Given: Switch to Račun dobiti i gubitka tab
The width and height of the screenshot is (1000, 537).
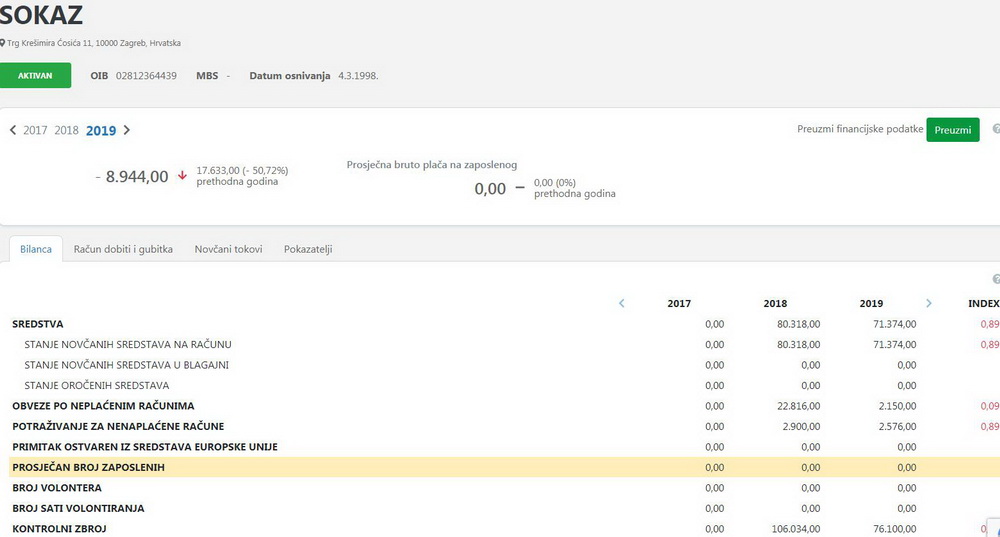Looking at the screenshot, I should [x=123, y=249].
